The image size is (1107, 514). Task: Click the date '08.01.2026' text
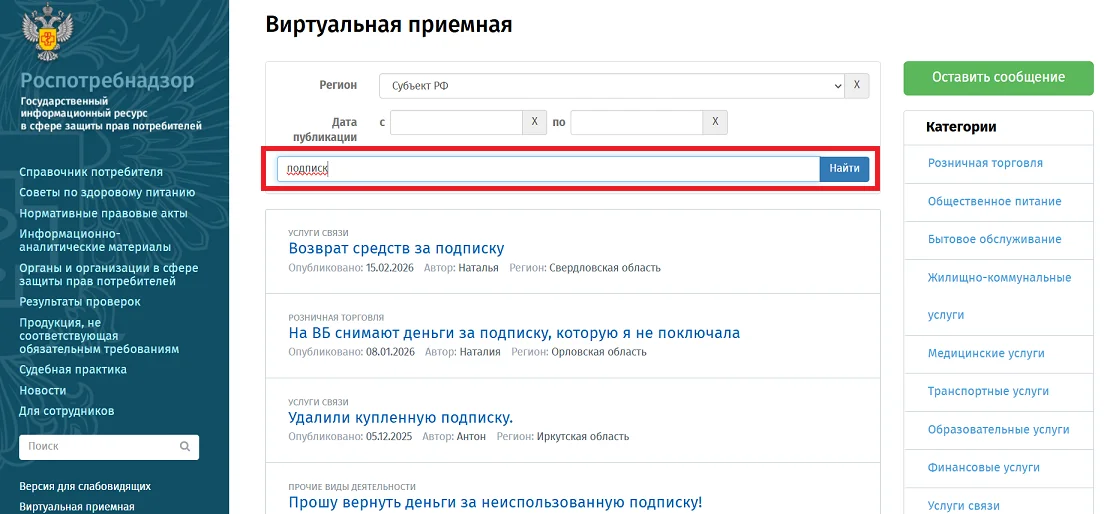[x=391, y=352]
